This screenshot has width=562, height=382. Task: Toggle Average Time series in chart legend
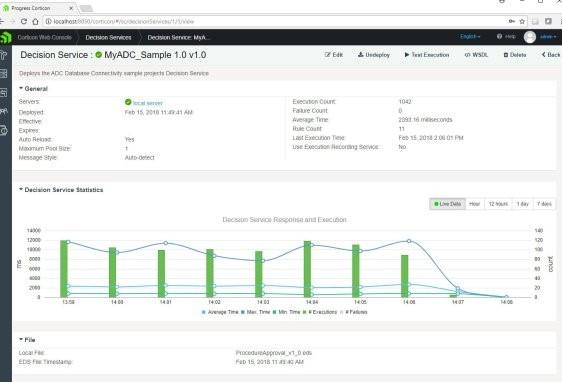tap(220, 312)
